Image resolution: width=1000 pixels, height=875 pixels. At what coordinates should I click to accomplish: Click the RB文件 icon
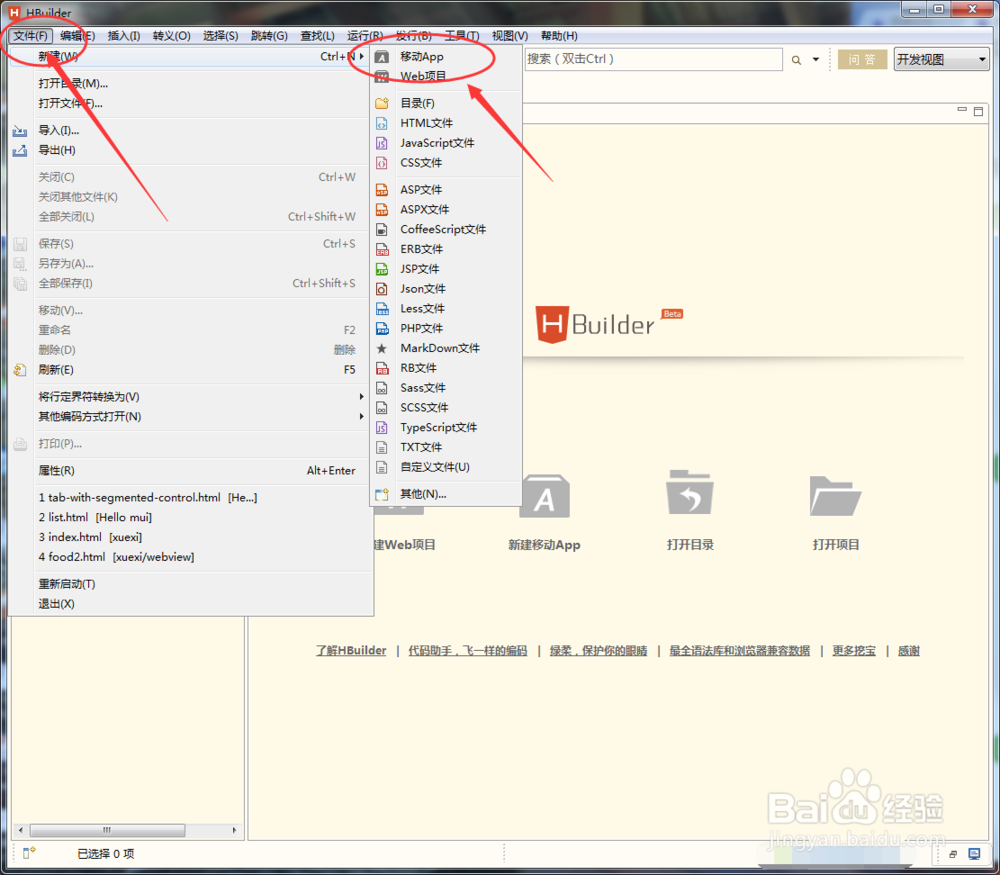click(381, 368)
